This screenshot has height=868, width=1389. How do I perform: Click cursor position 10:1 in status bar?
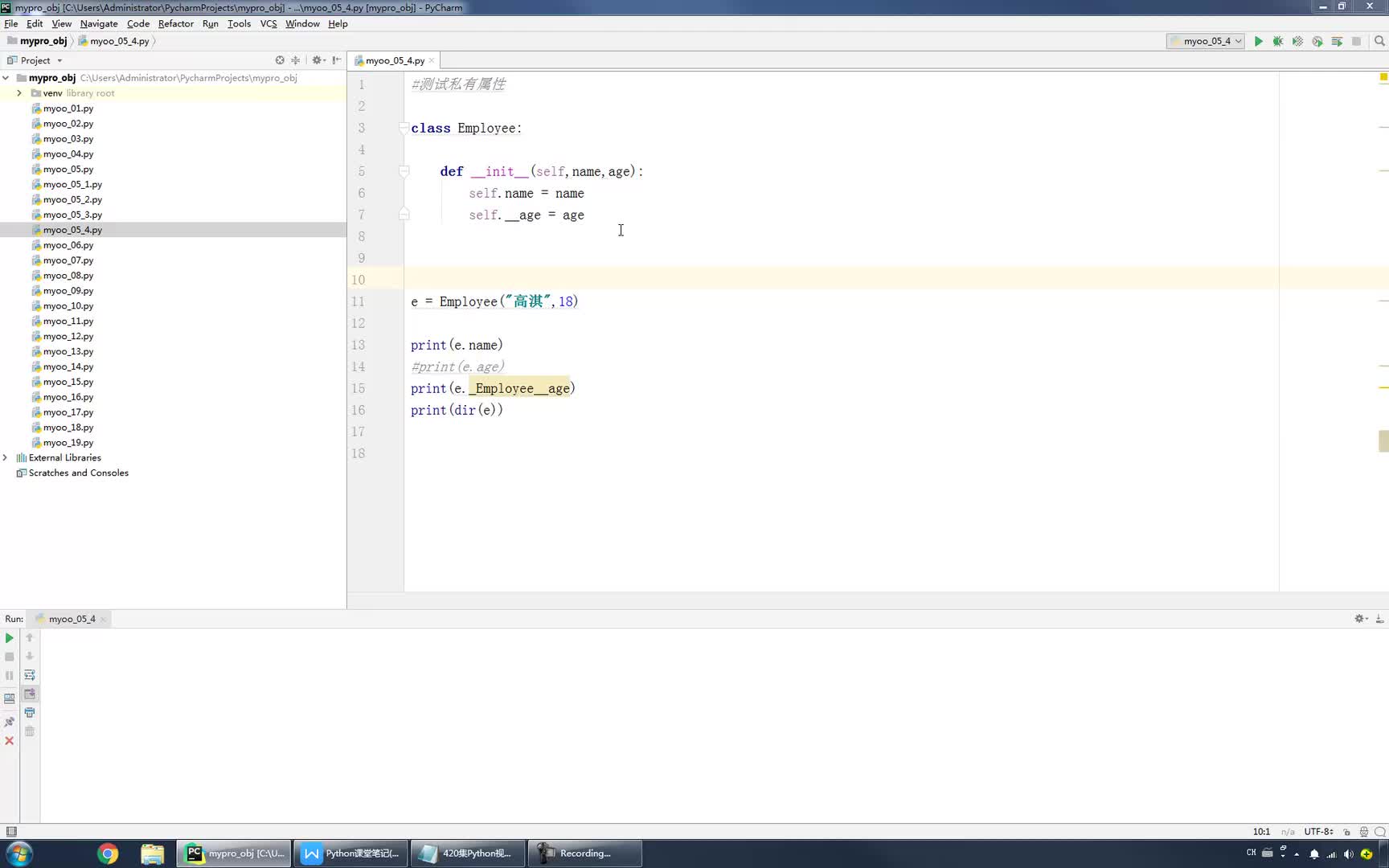[1261, 832]
